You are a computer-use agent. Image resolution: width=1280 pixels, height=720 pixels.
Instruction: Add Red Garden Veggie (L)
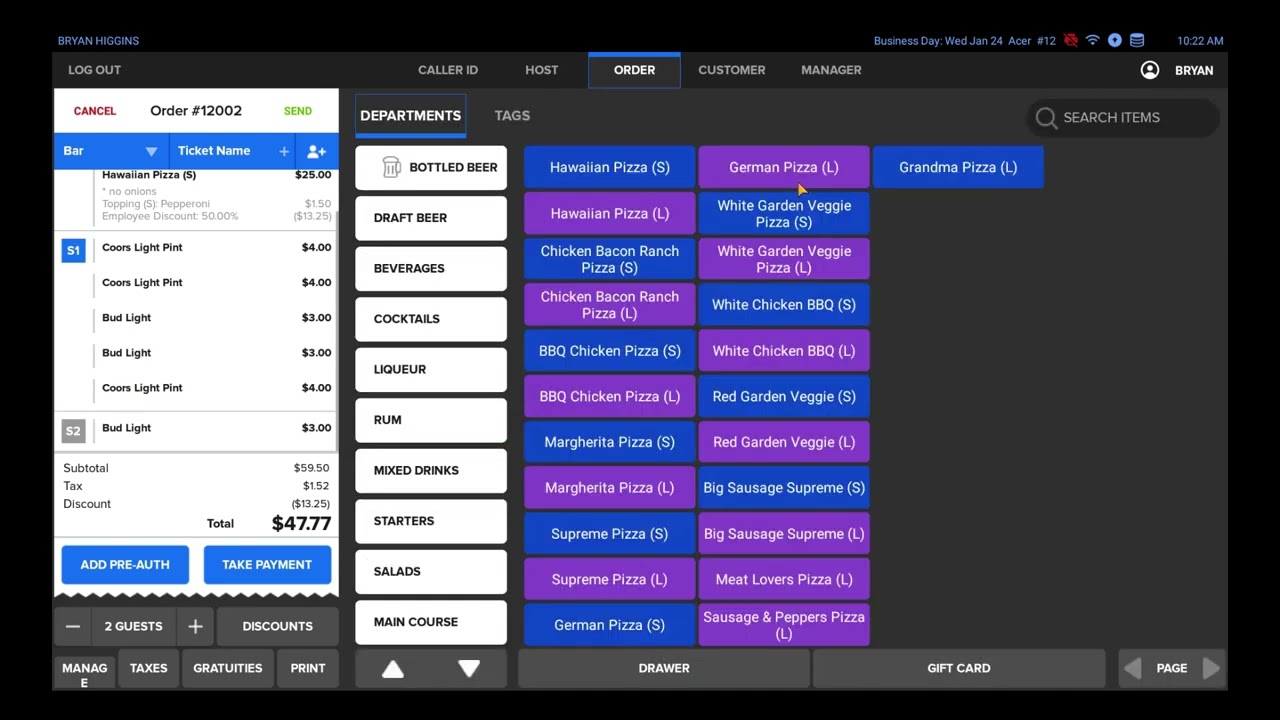(x=784, y=442)
